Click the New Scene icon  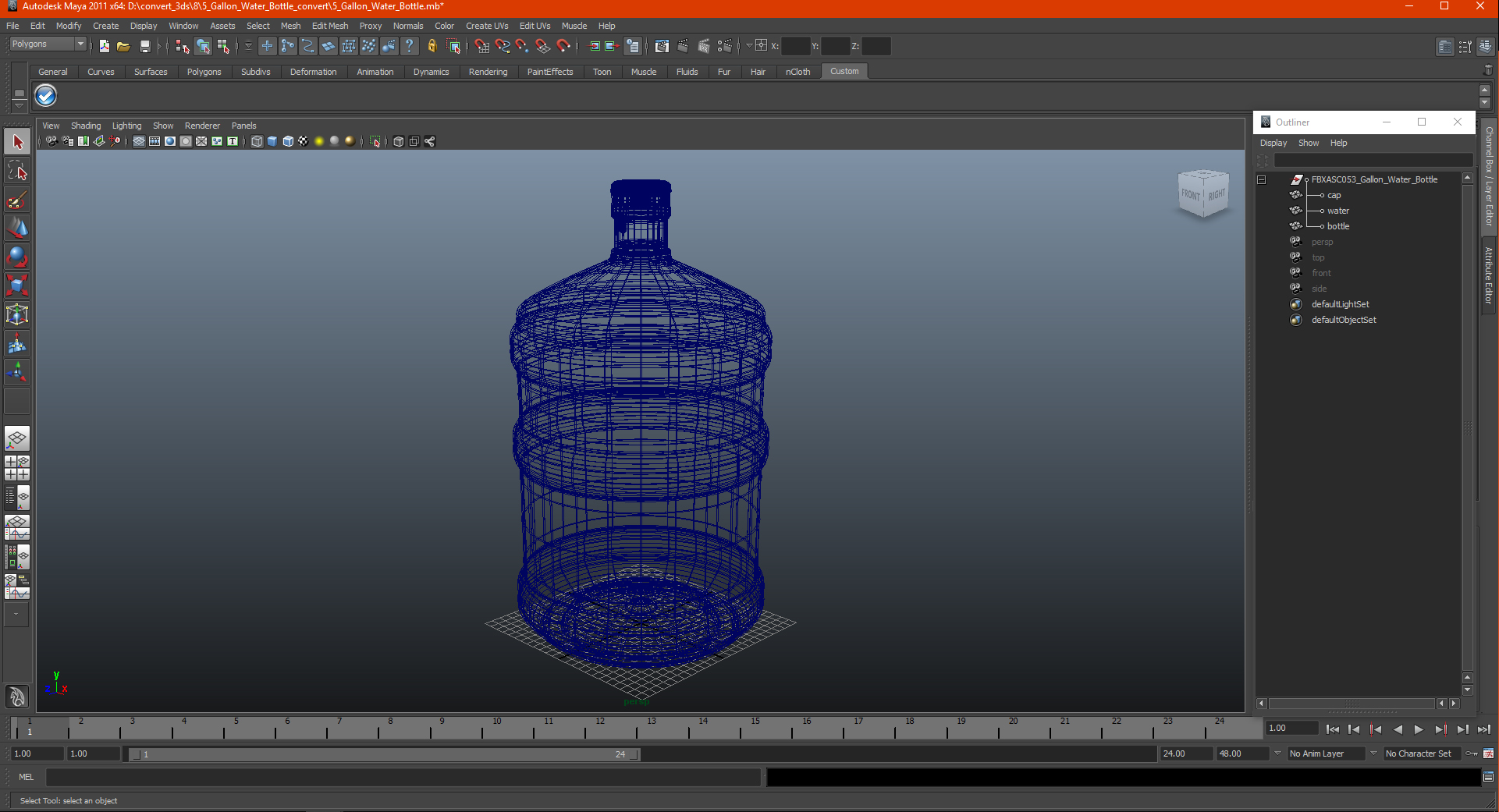tap(104, 46)
